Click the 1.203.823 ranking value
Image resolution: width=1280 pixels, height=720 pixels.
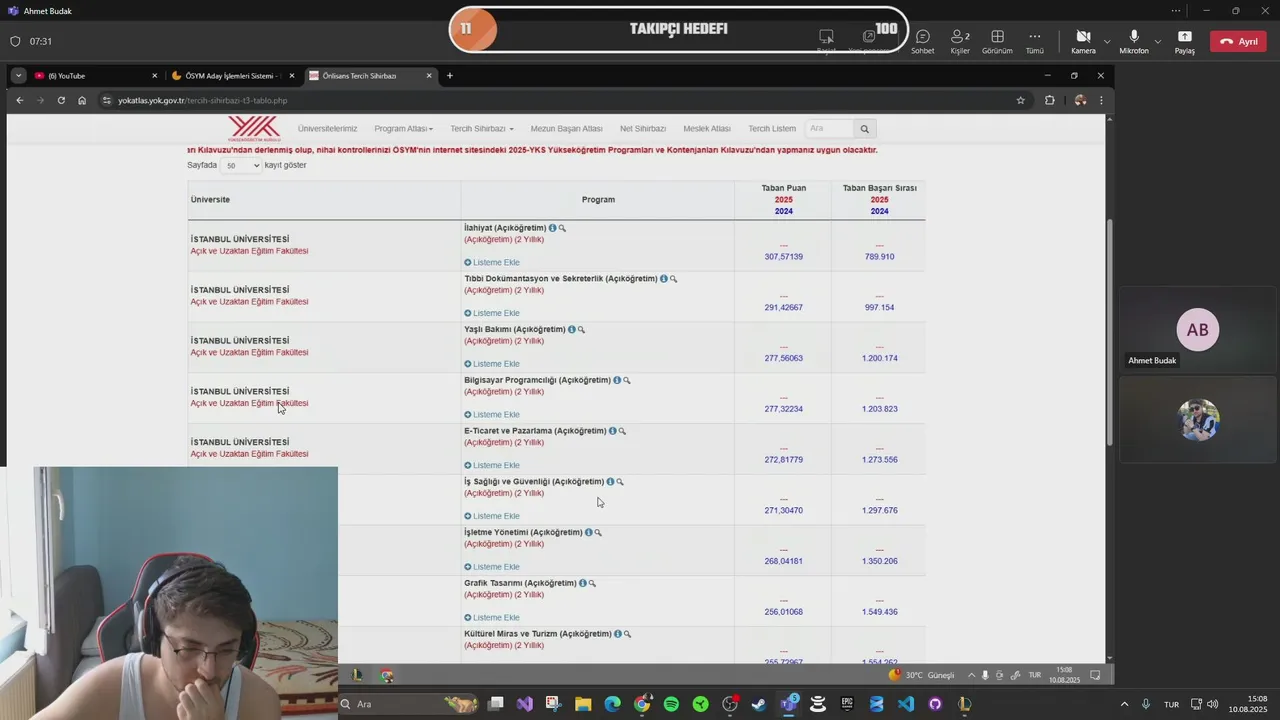879,409
